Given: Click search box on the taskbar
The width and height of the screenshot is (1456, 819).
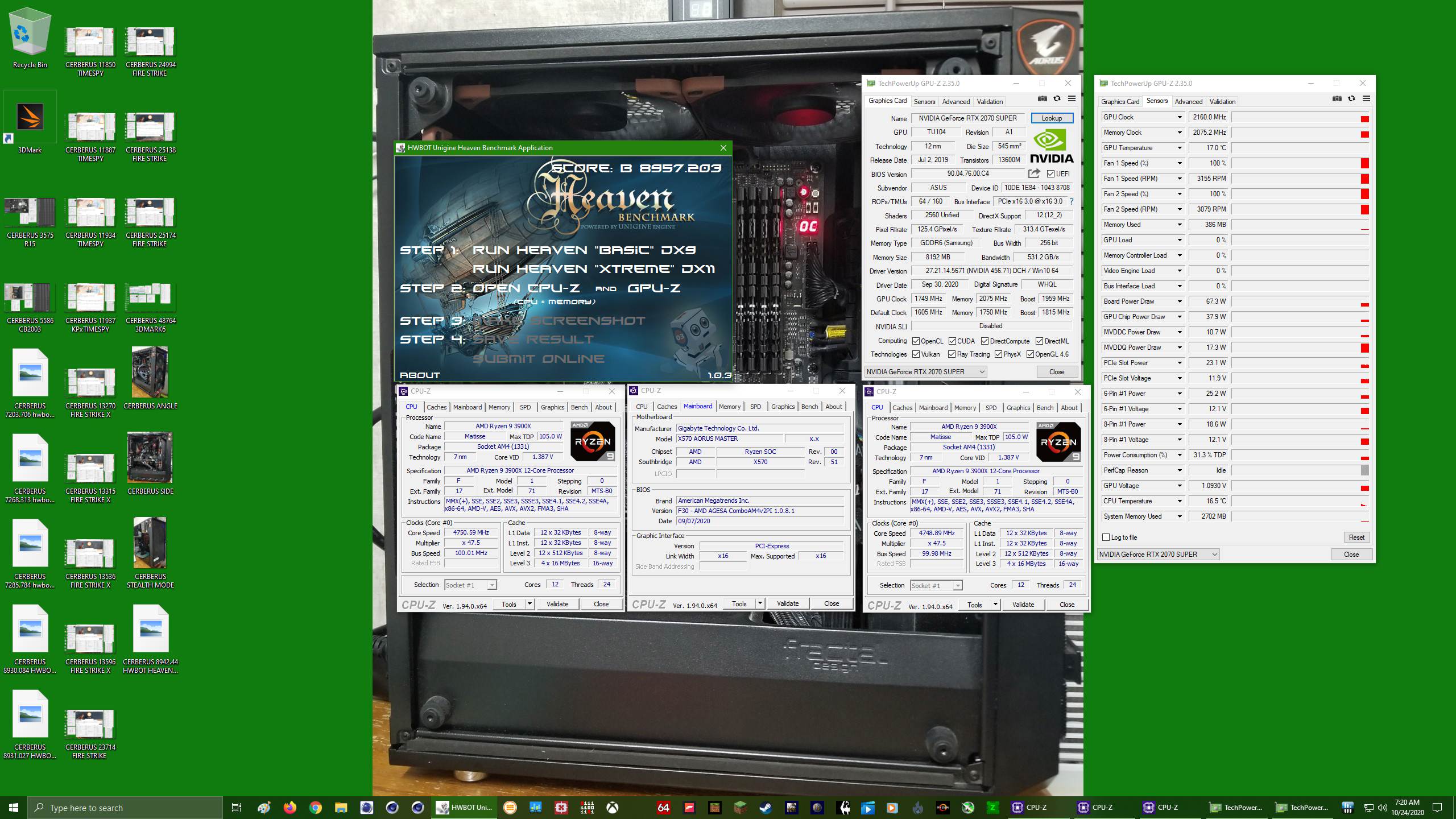Looking at the screenshot, I should [x=125, y=808].
